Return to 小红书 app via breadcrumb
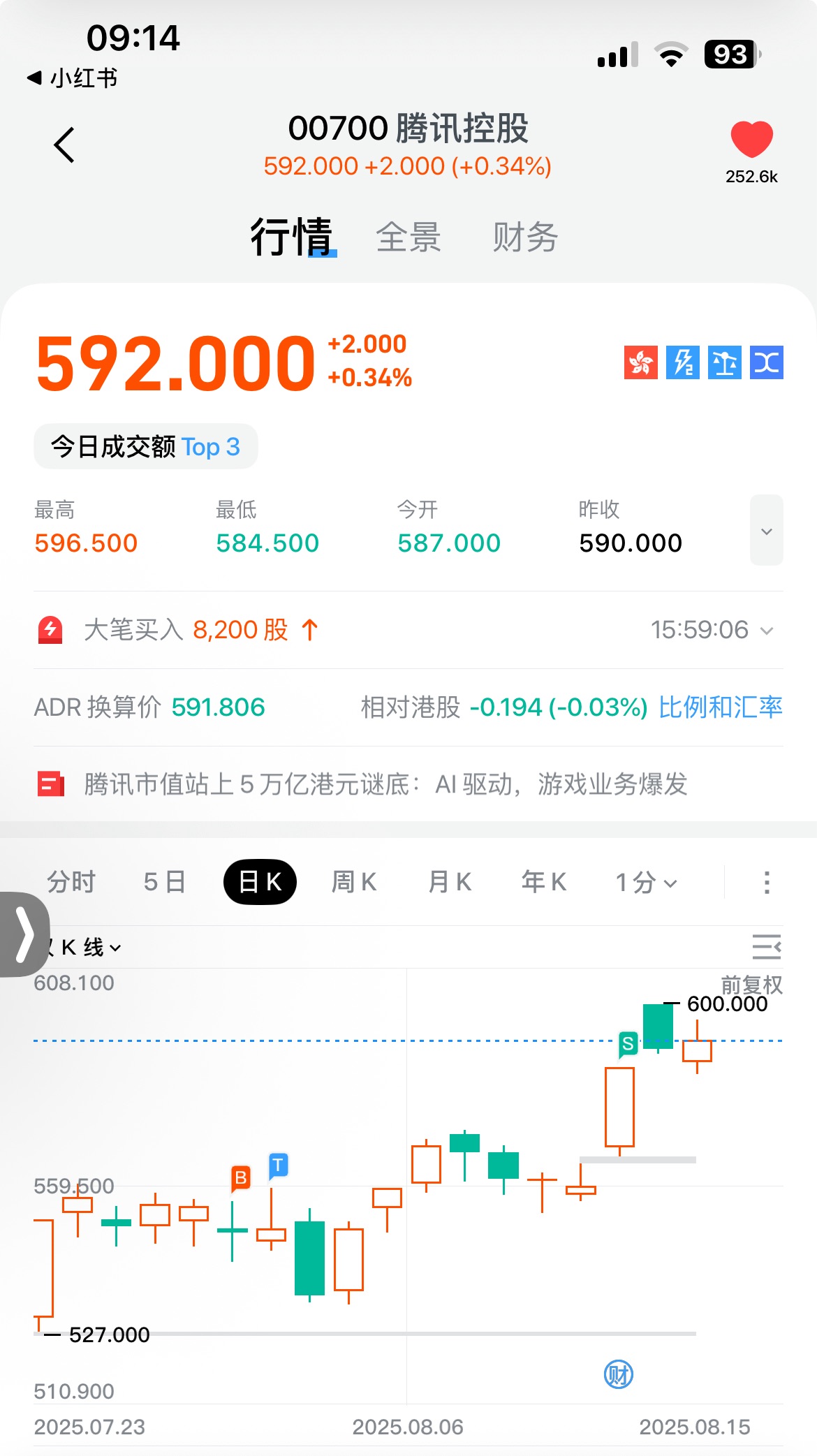Viewport: 817px width, 1456px height. [x=72, y=78]
